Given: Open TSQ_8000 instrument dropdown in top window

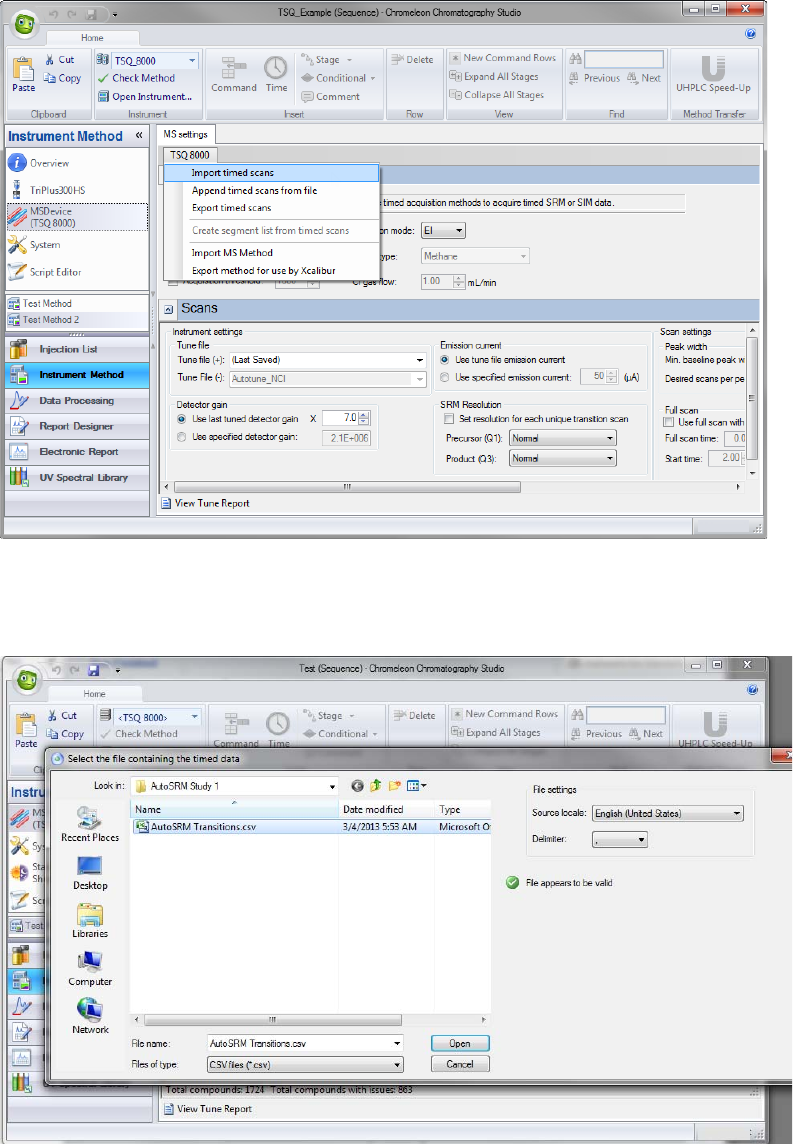Looking at the screenshot, I should coord(192,61).
